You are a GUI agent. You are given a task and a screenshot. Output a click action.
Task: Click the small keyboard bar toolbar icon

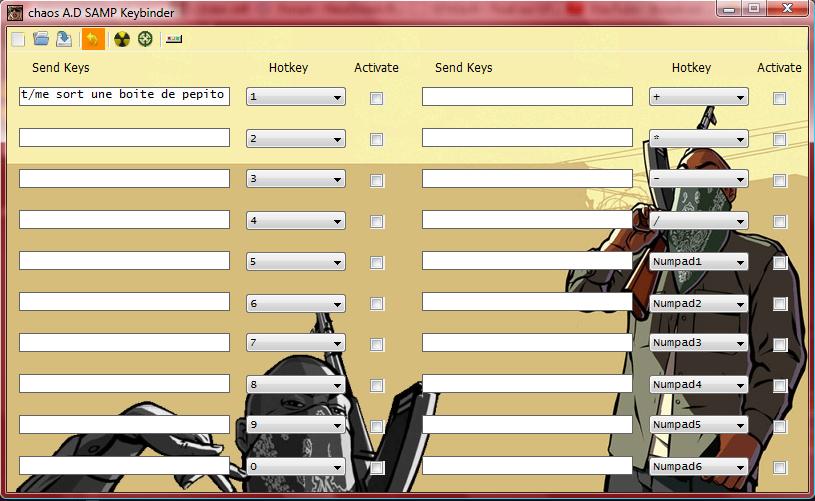tap(174, 39)
